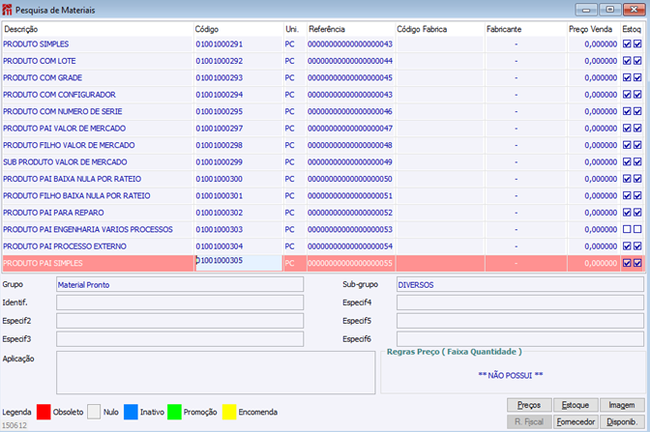Toggle second checkbox on PRODUTO PAI PROCESSO EXTERNO row

pyautogui.click(x=638, y=246)
